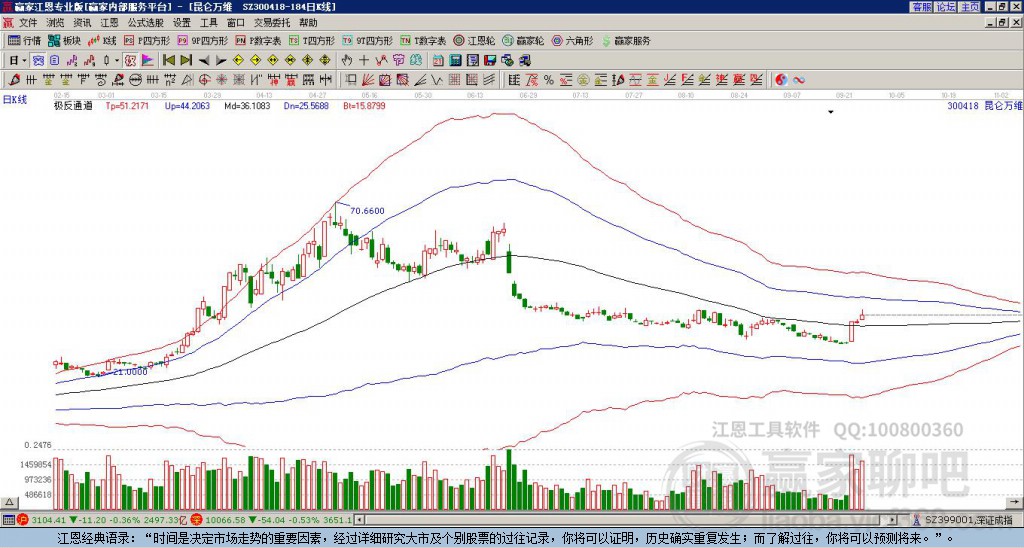Select the crosshair cursor tool
1024x548 pixels.
coord(364,61)
